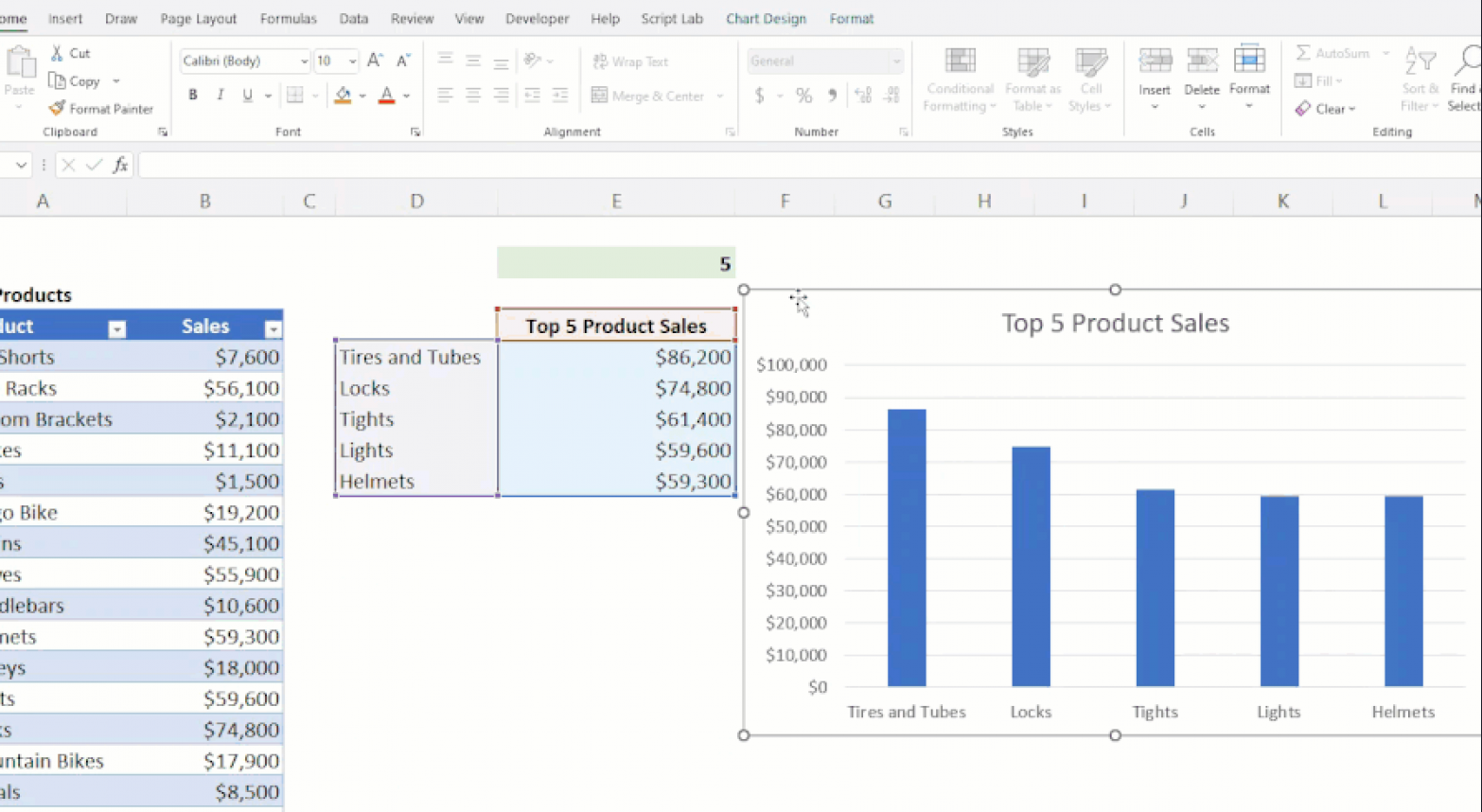Image resolution: width=1482 pixels, height=812 pixels.
Task: Open the Data tab
Action: (x=354, y=19)
